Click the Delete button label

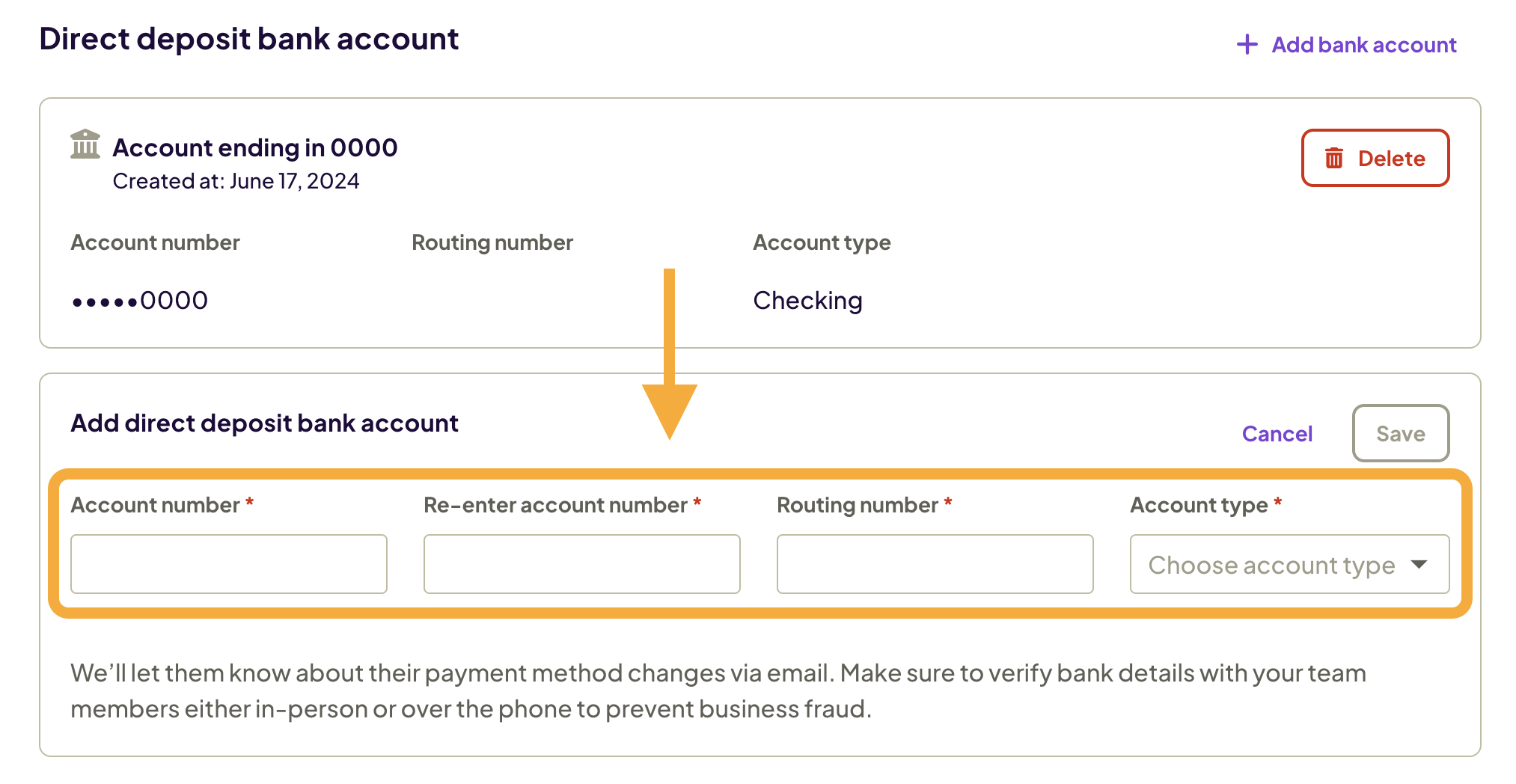tap(1391, 159)
